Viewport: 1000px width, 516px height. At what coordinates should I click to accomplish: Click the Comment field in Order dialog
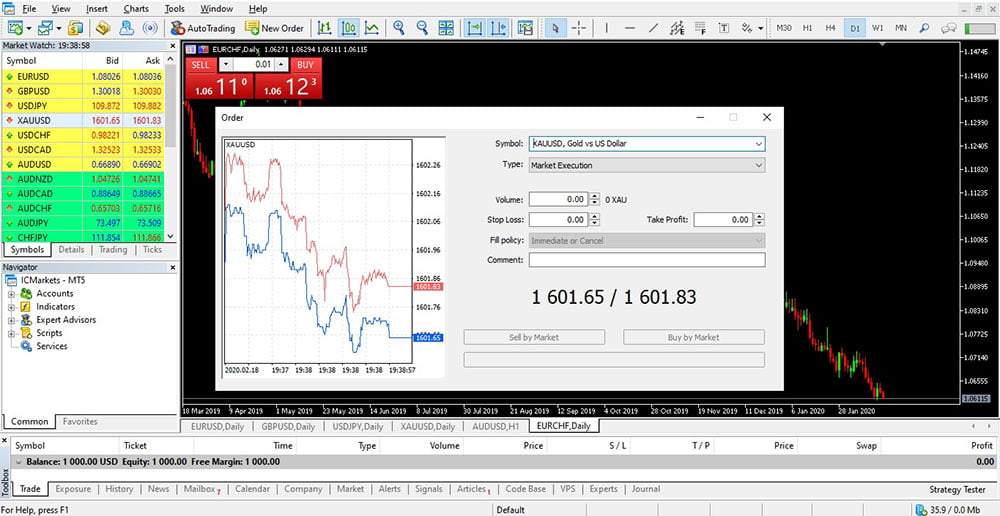click(647, 260)
